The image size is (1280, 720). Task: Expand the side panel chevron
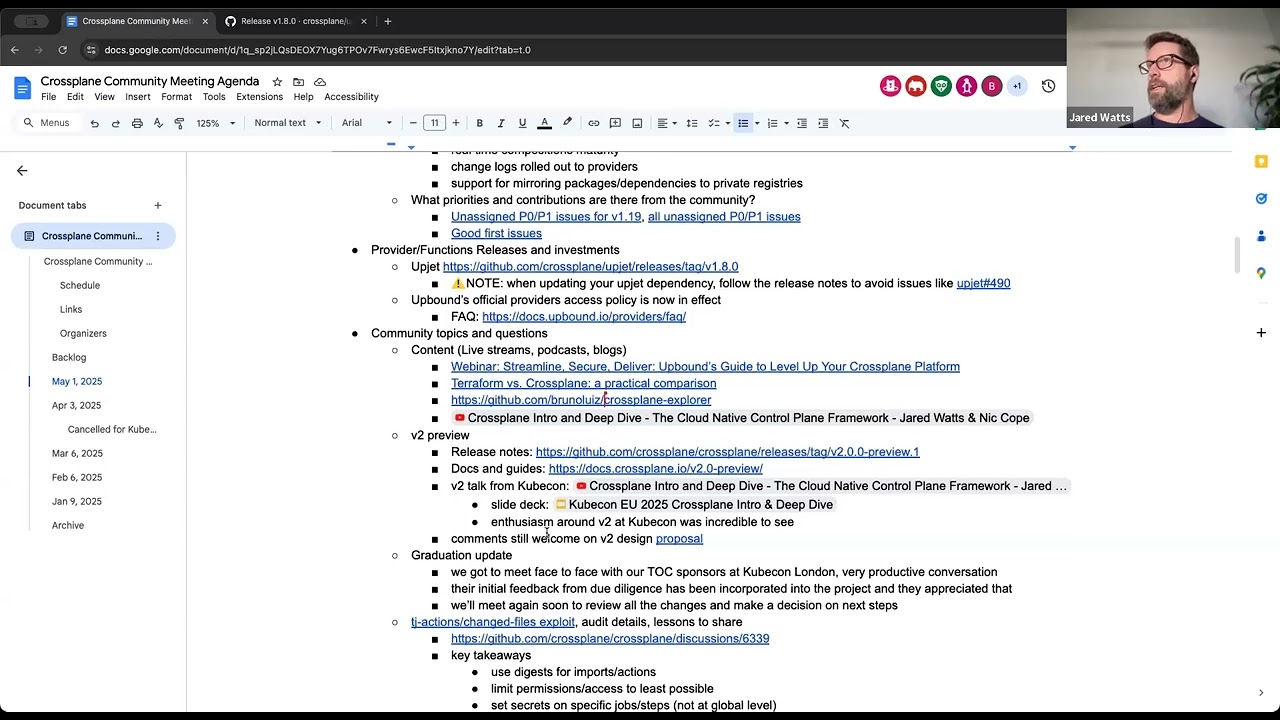pos(1261,693)
